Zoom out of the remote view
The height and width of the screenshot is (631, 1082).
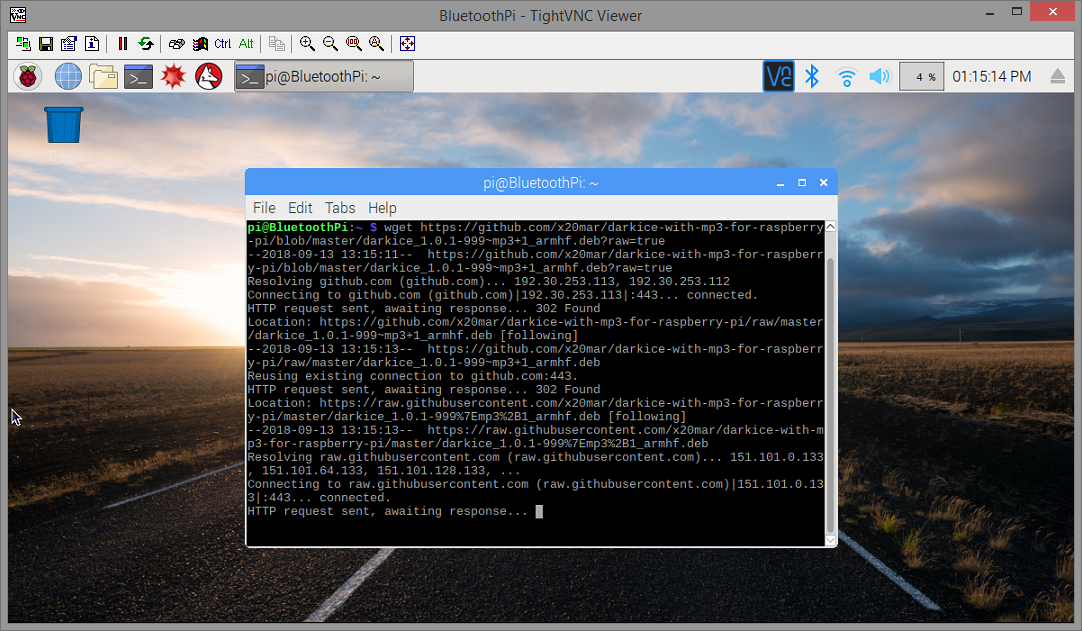click(x=331, y=43)
